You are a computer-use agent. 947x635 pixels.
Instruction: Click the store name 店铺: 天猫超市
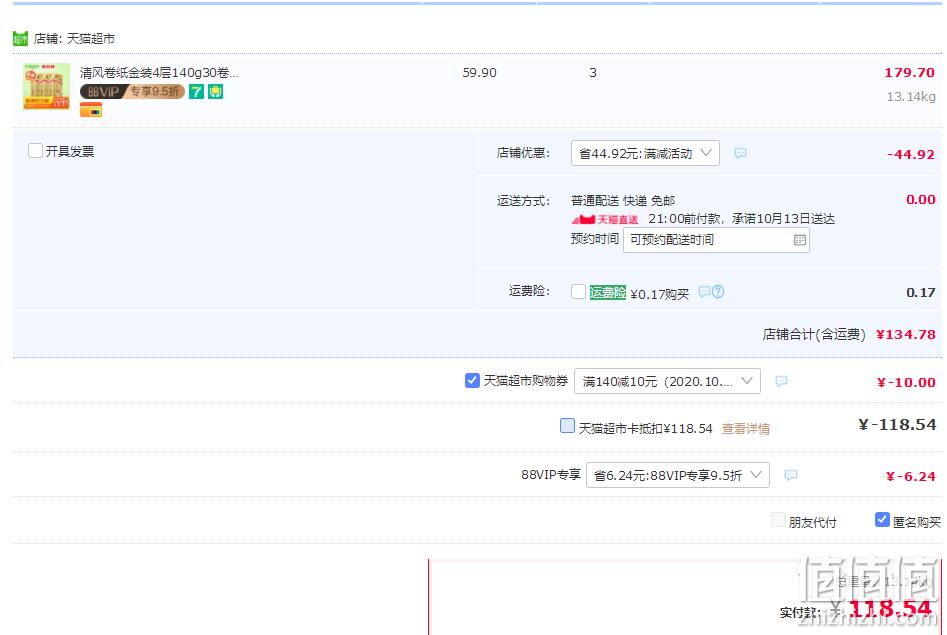pos(74,39)
